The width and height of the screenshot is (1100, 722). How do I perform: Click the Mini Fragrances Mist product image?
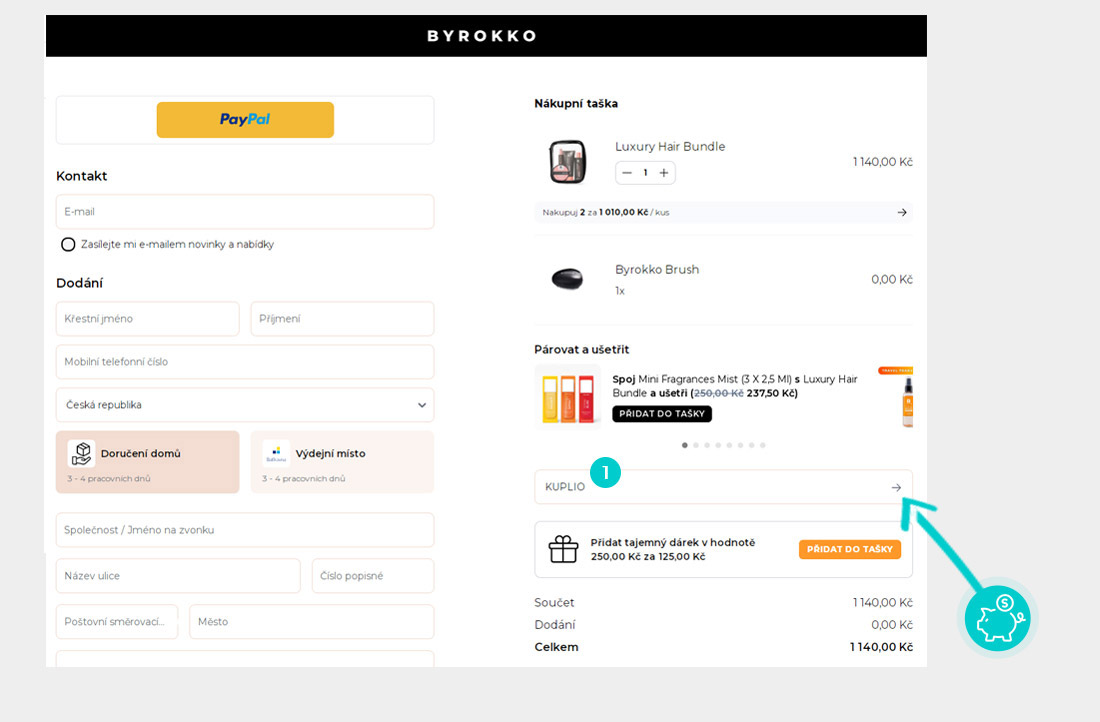coord(571,398)
